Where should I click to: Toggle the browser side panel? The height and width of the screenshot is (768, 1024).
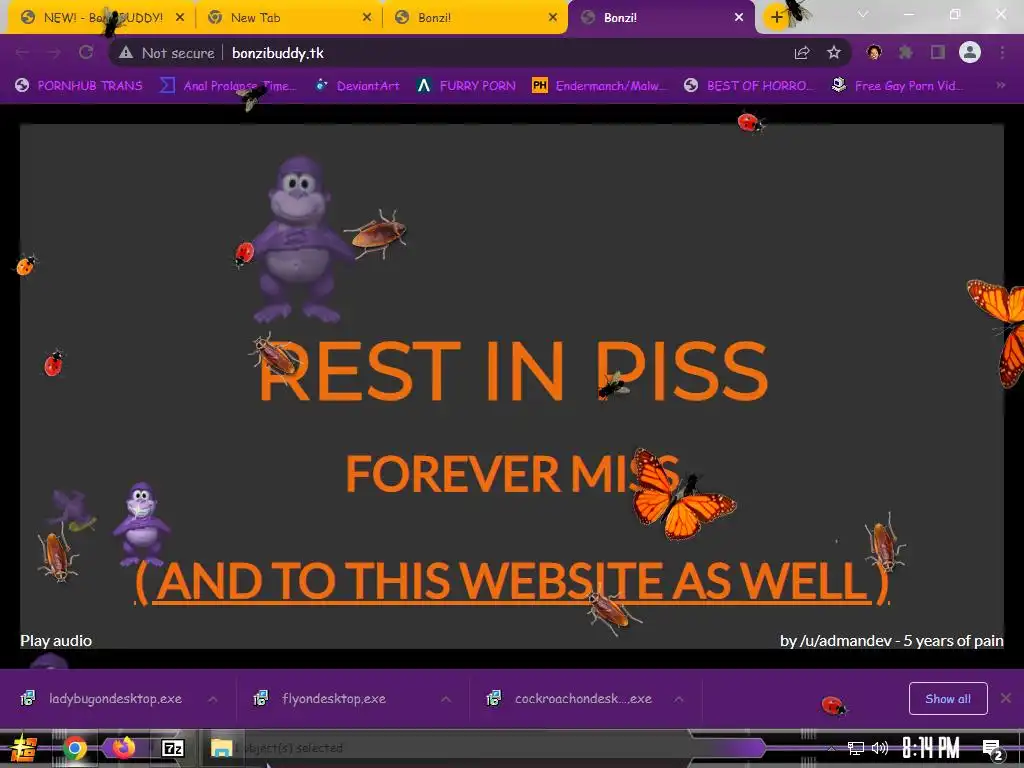click(x=938, y=52)
